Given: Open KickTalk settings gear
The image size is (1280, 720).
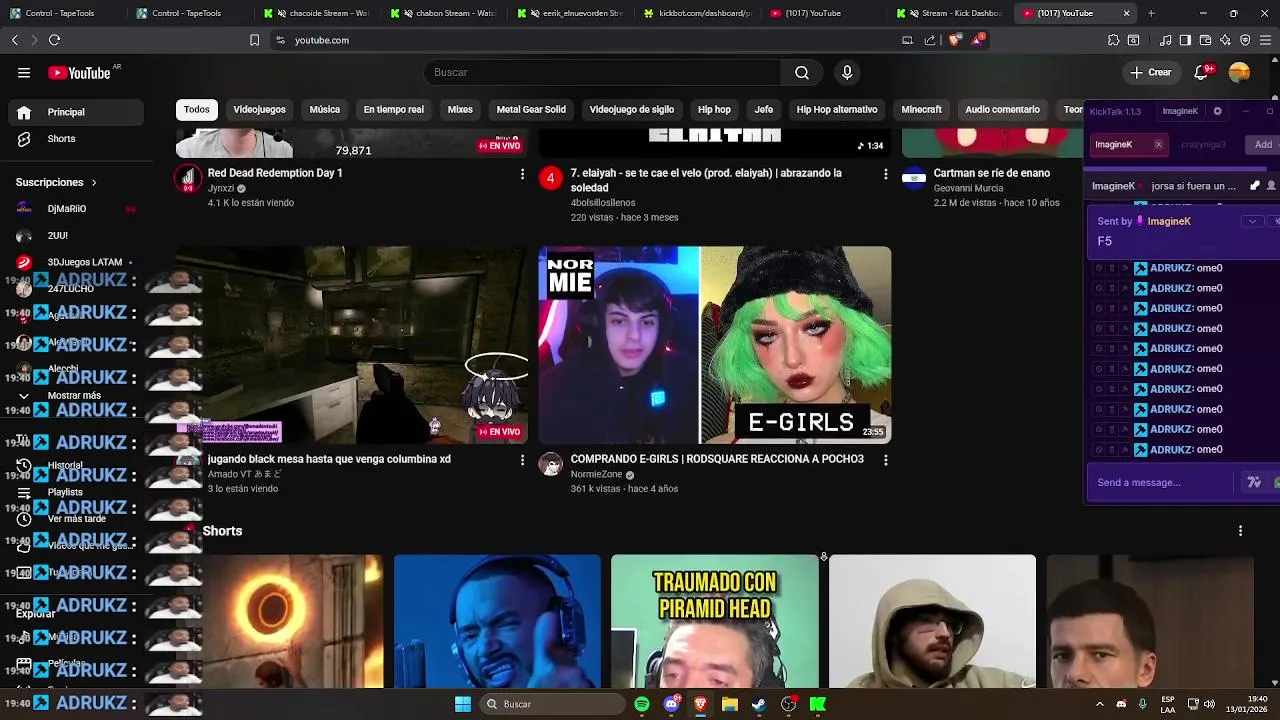Looking at the screenshot, I should tap(1217, 111).
